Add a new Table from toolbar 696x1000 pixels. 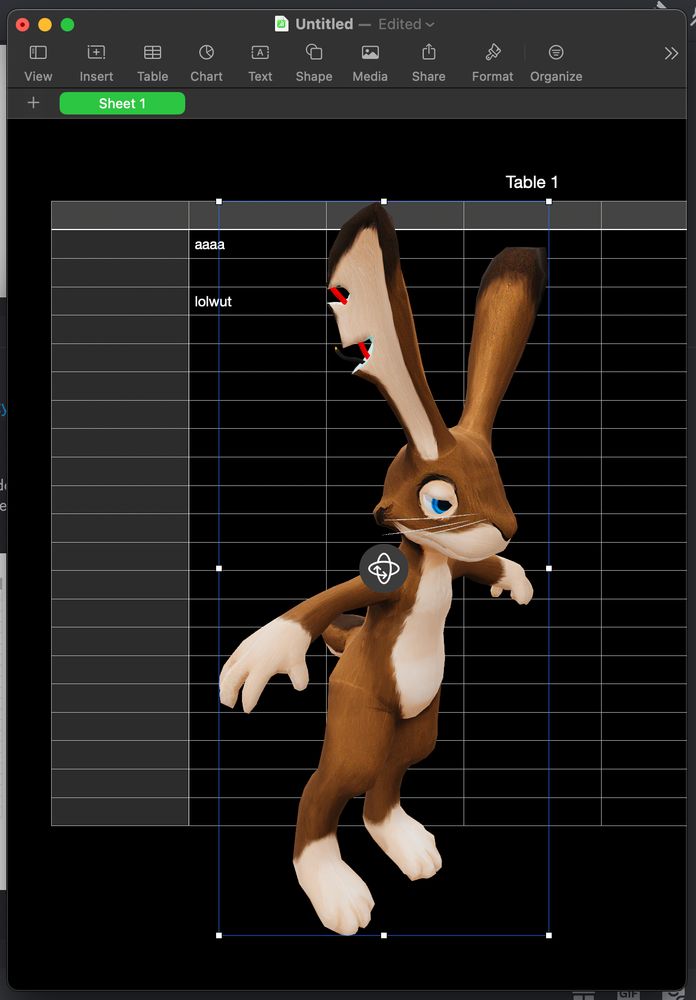pyautogui.click(x=152, y=63)
